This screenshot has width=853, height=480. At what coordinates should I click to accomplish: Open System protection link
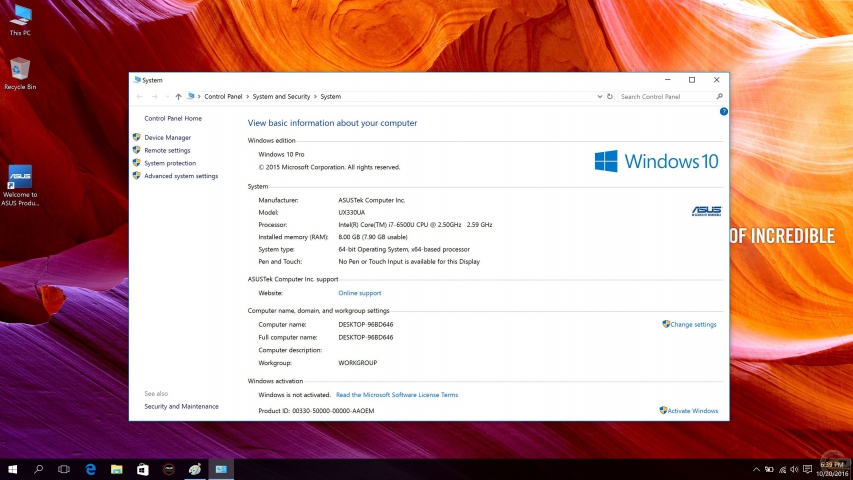point(170,163)
